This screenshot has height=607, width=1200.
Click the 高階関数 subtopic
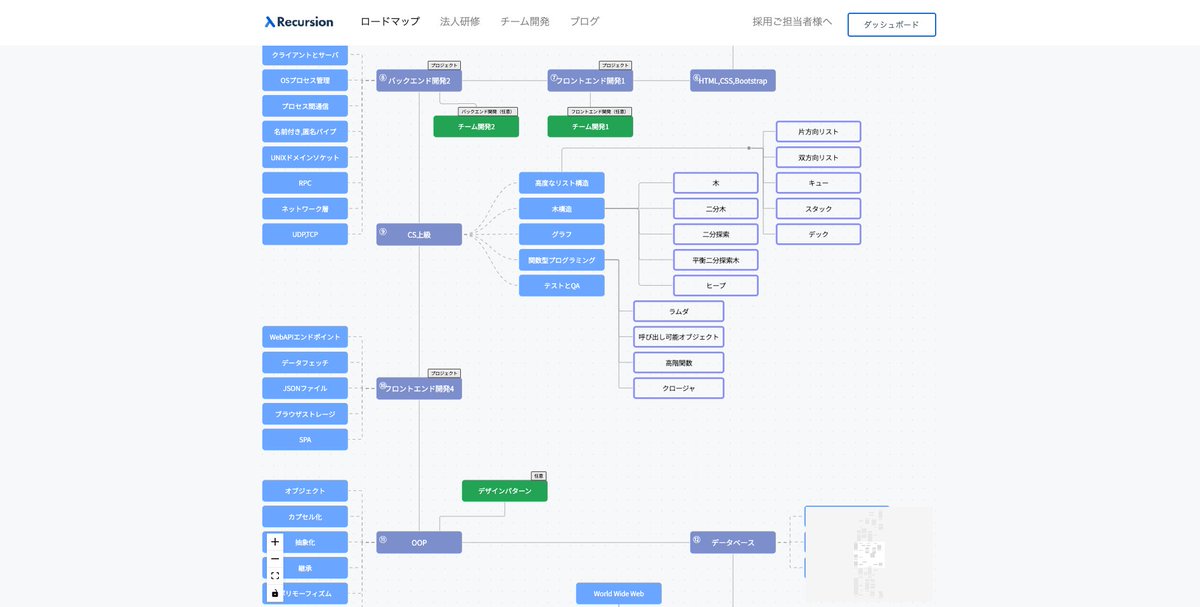[679, 363]
